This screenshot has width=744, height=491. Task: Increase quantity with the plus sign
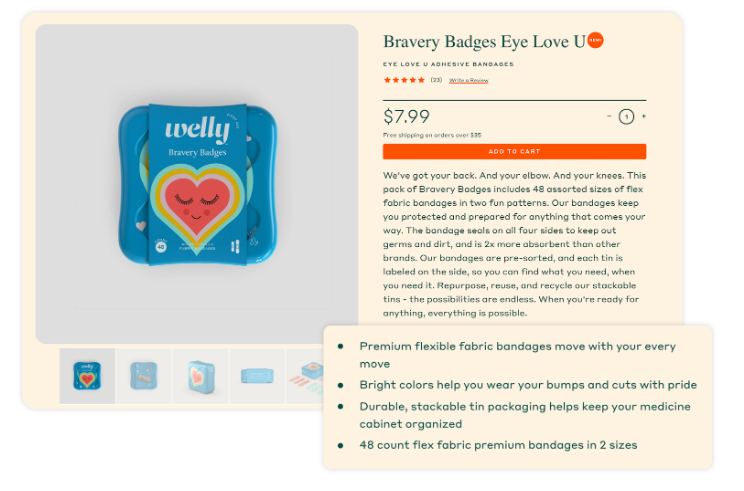643,116
